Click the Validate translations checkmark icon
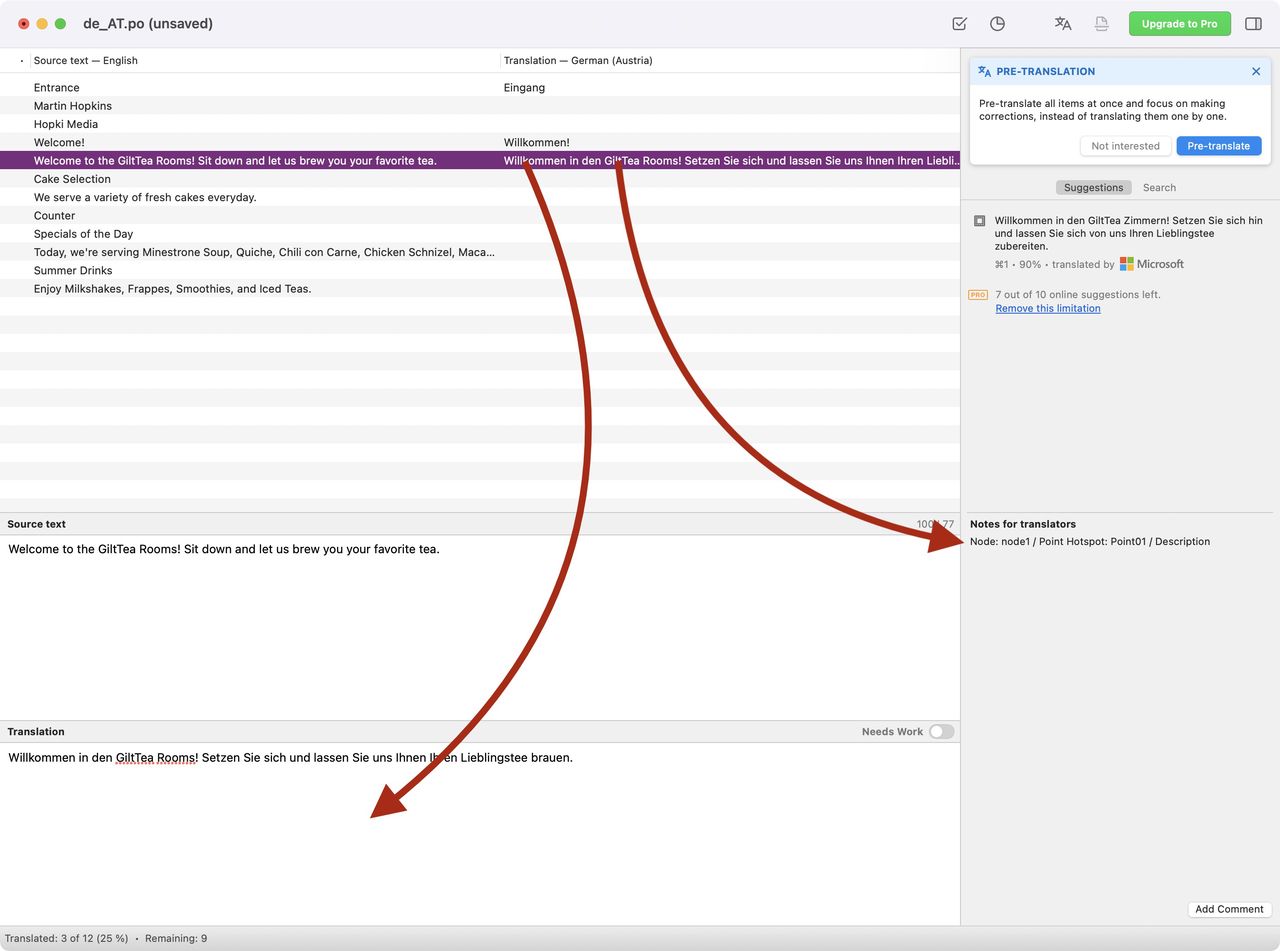Screen dimensions: 1280x951 959,24
